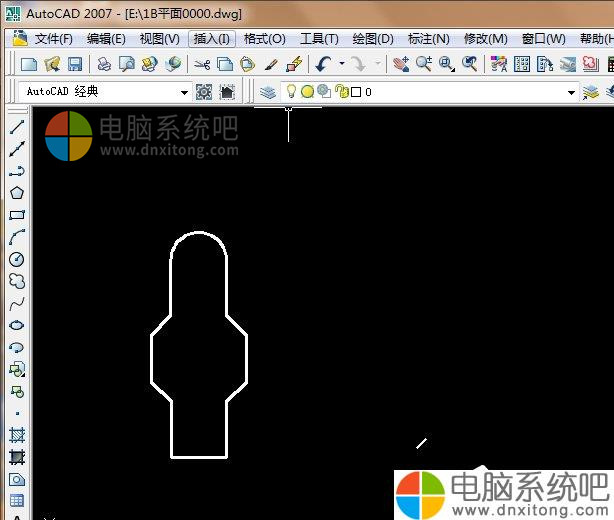Click the Cut scissors icon
Image resolution: width=614 pixels, height=520 pixels.
point(202,64)
